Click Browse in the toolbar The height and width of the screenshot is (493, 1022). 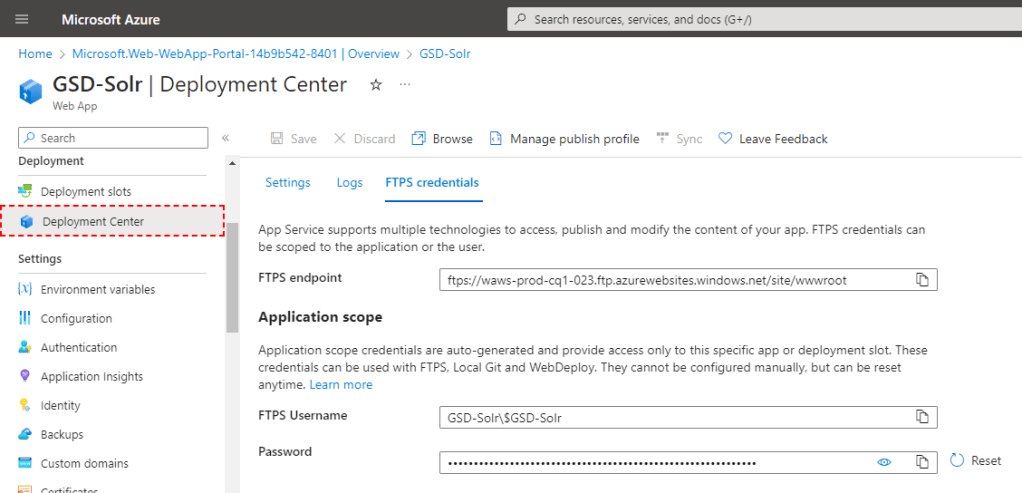(x=442, y=139)
